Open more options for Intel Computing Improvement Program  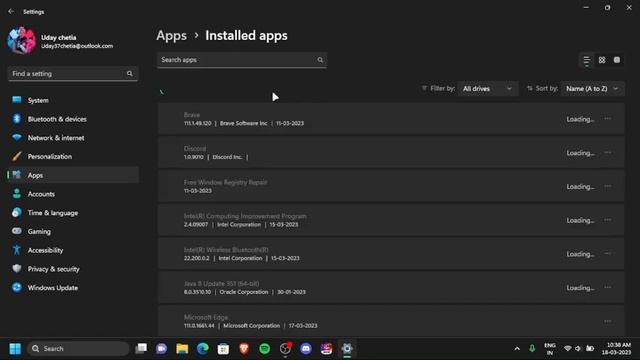[608, 220]
